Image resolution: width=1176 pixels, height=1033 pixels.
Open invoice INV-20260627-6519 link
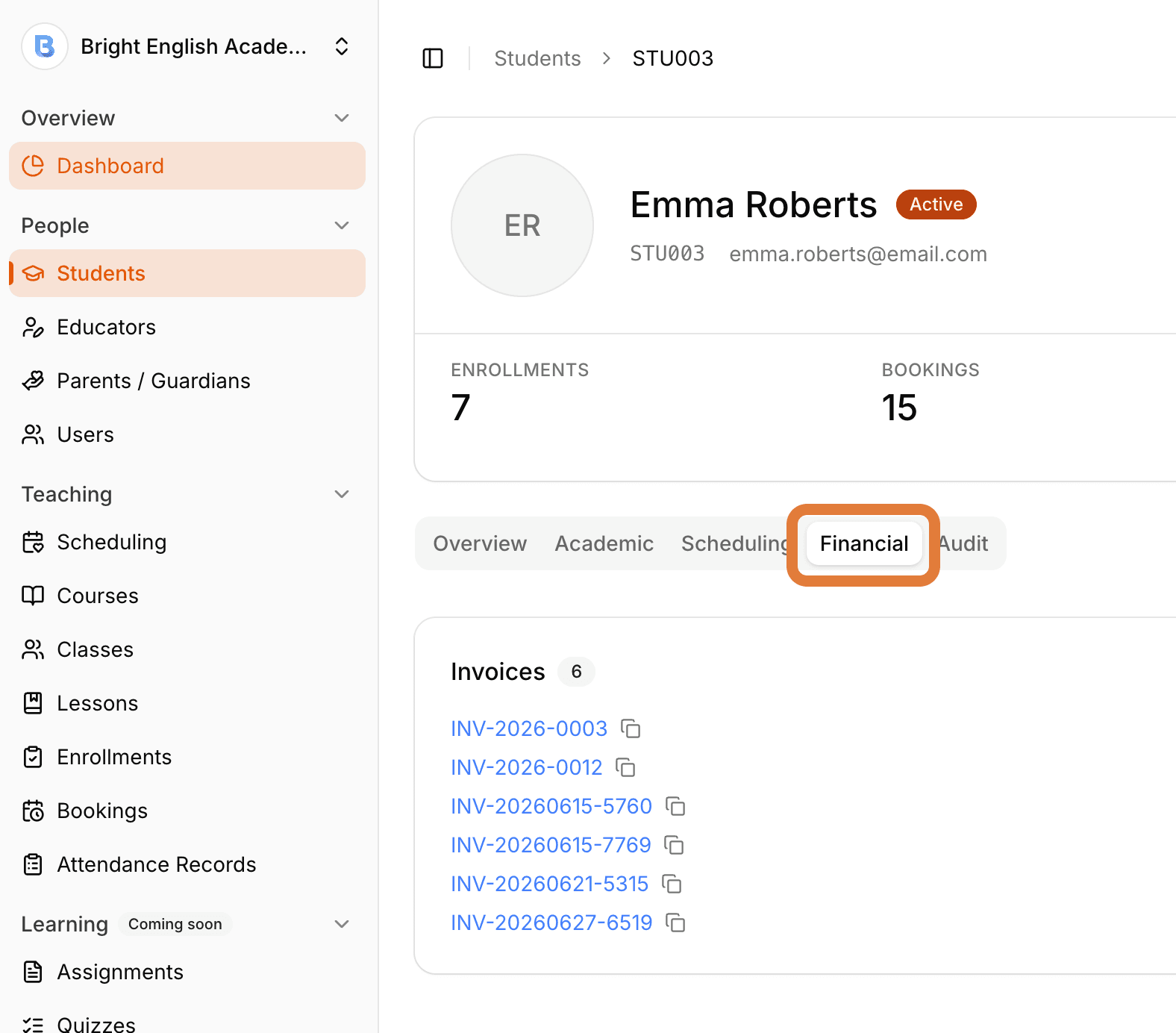pyautogui.click(x=551, y=923)
